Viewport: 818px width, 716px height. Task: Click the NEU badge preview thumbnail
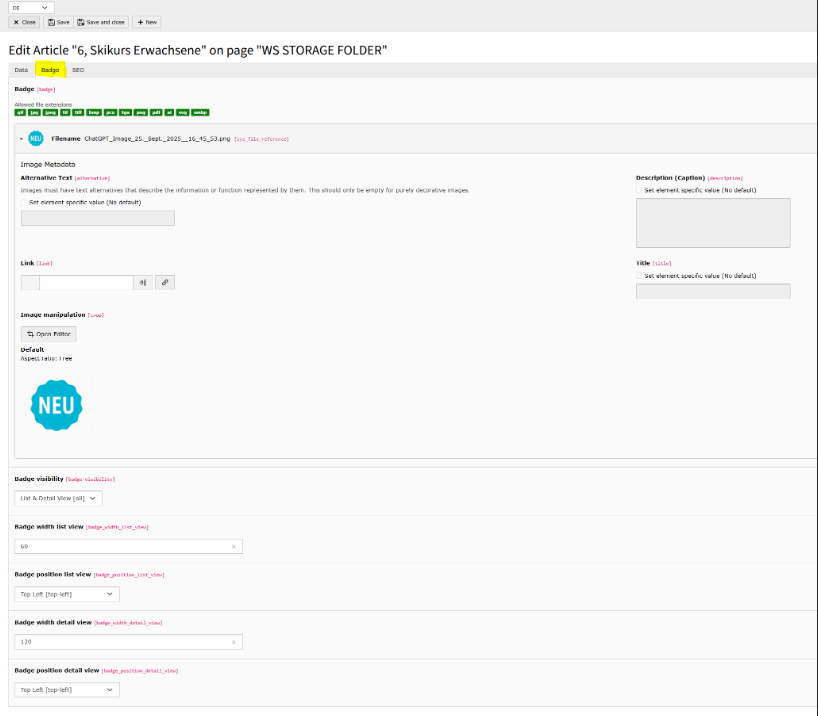pyautogui.click(x=56, y=405)
